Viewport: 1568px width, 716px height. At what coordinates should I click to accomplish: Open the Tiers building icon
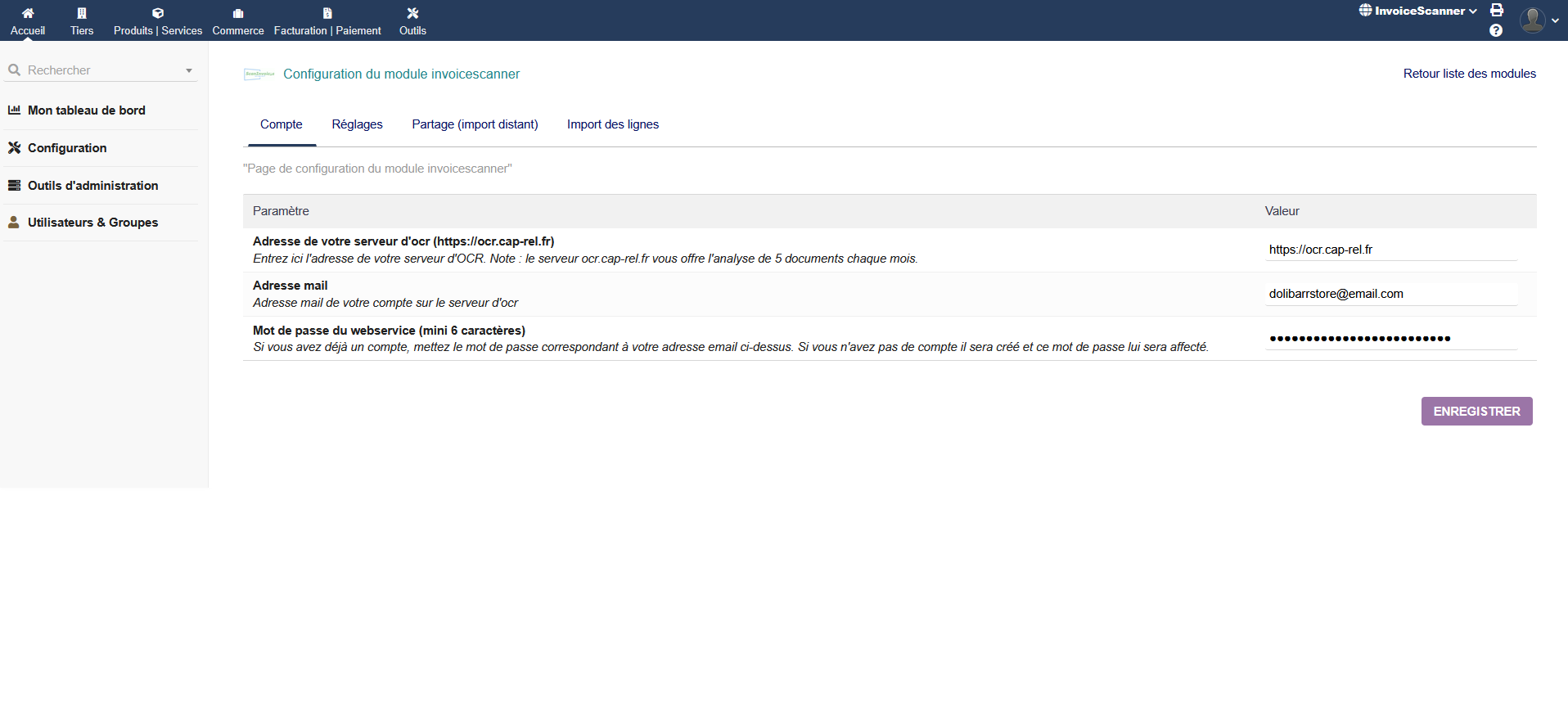82,13
